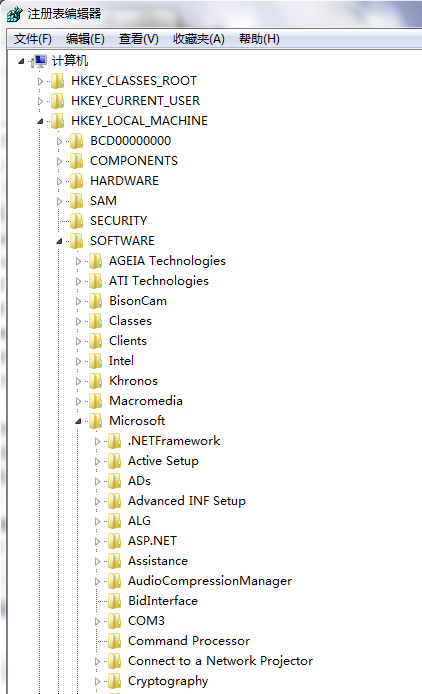The width and height of the screenshot is (422, 694).
Task: Open the 文件(F) menu
Action: coord(33,39)
